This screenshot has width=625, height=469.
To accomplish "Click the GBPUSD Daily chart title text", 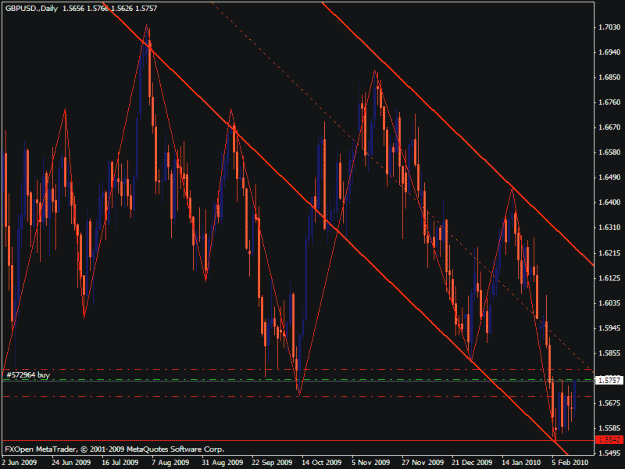I will [x=81, y=8].
